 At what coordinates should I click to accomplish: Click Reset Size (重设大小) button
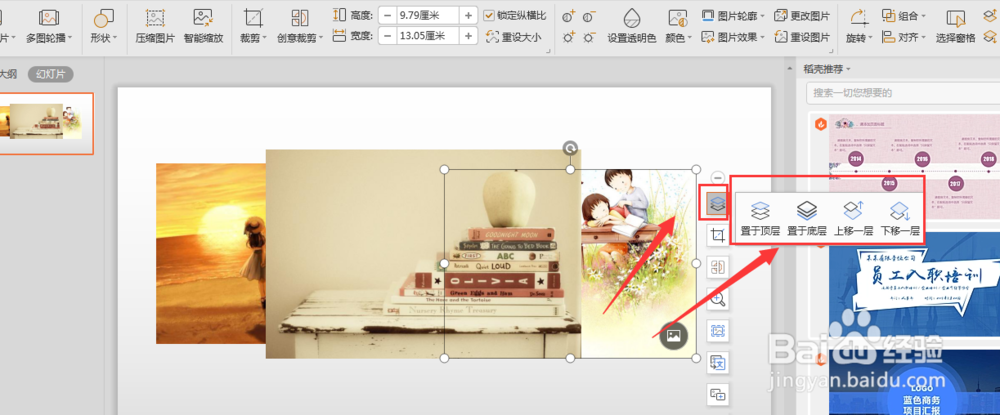point(513,37)
